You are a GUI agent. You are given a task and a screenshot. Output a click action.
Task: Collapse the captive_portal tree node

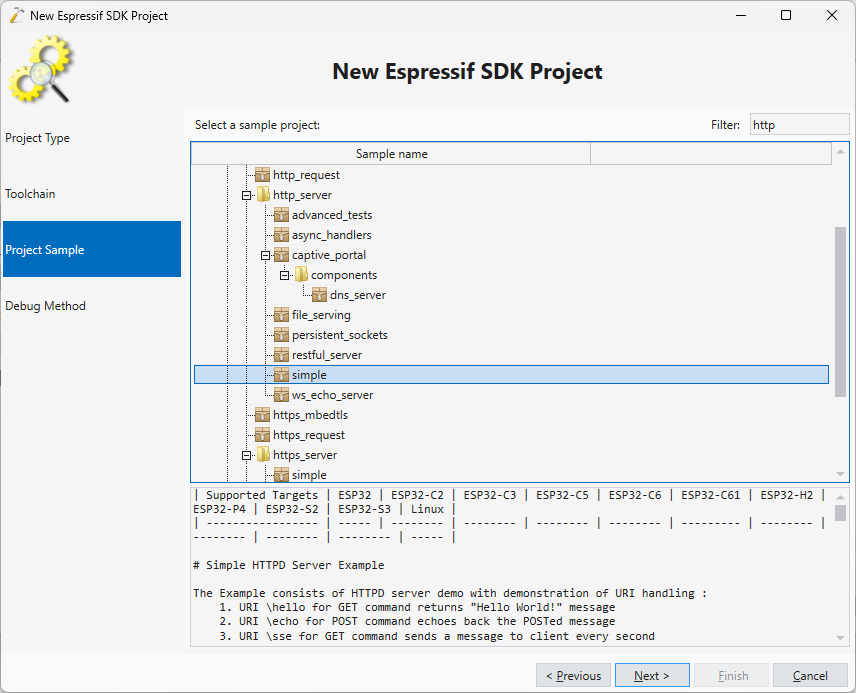coord(266,255)
